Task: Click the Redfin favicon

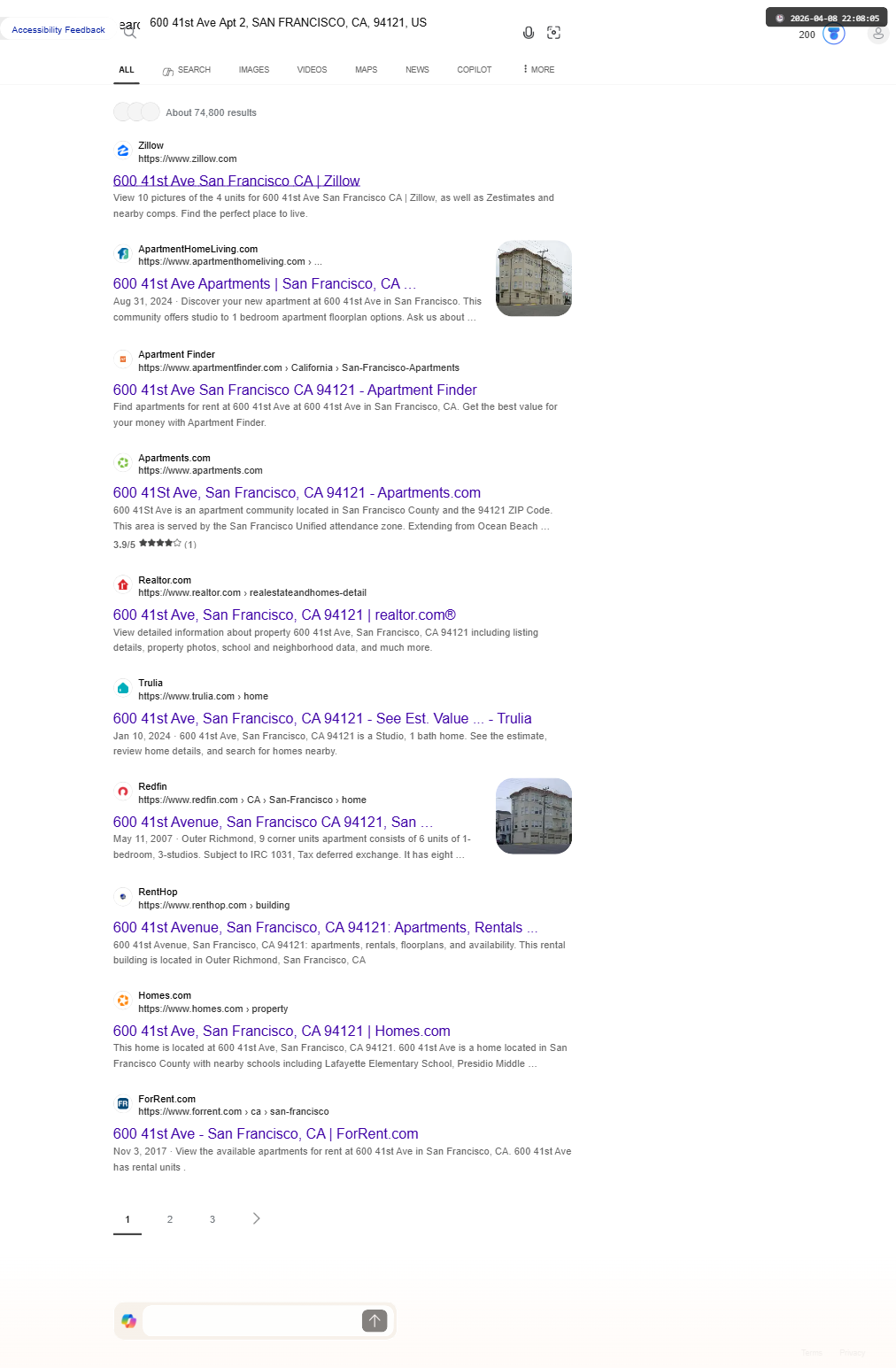Action: tap(123, 792)
